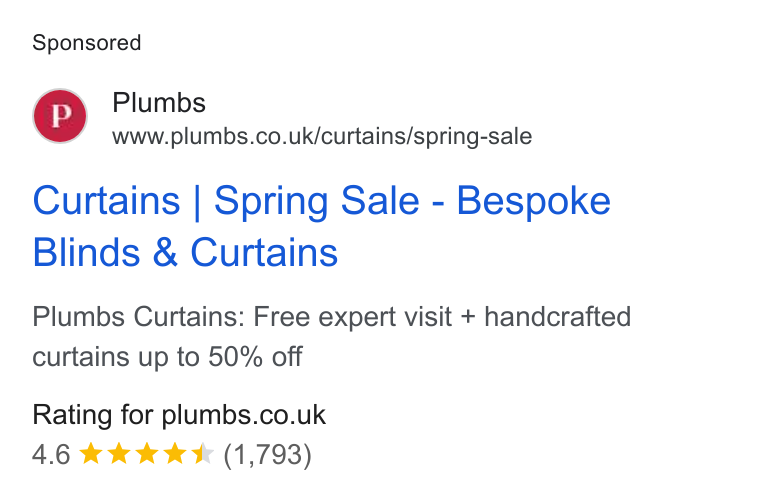The image size is (760, 498).
Task: Open the Curtains Spring Sale headline link
Action: click(x=321, y=226)
